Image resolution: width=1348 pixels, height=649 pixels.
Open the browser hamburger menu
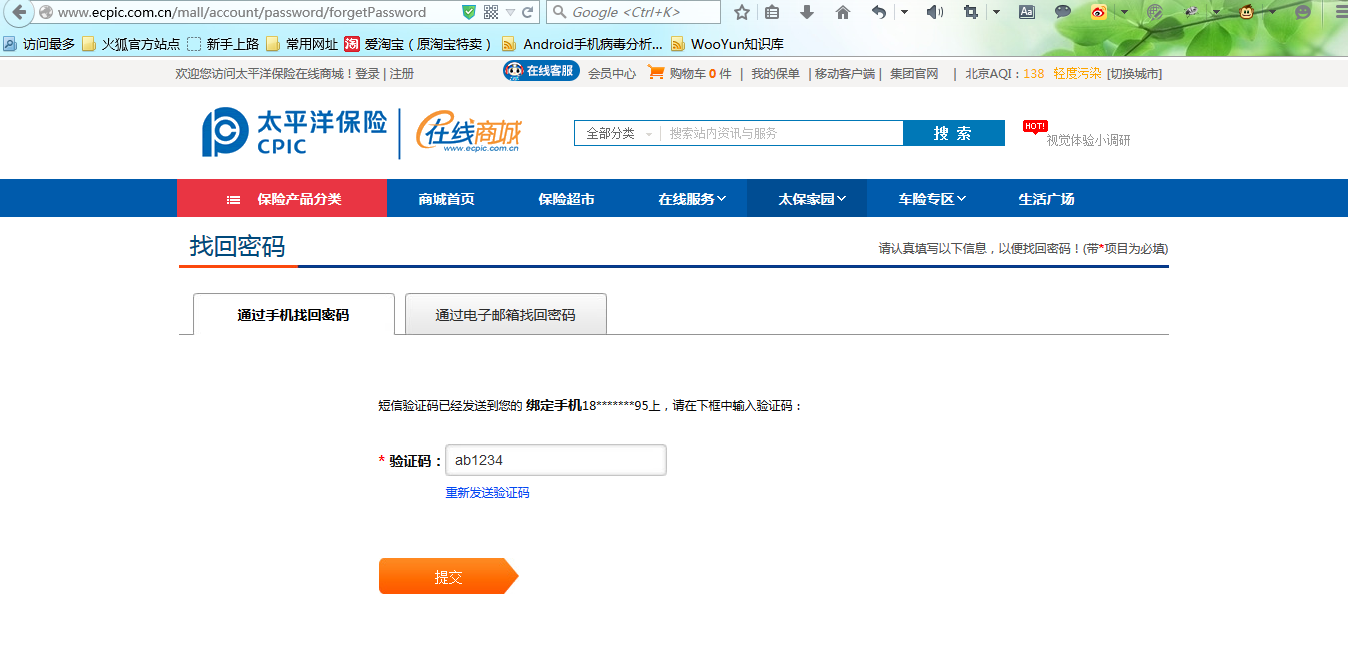(x=1340, y=12)
